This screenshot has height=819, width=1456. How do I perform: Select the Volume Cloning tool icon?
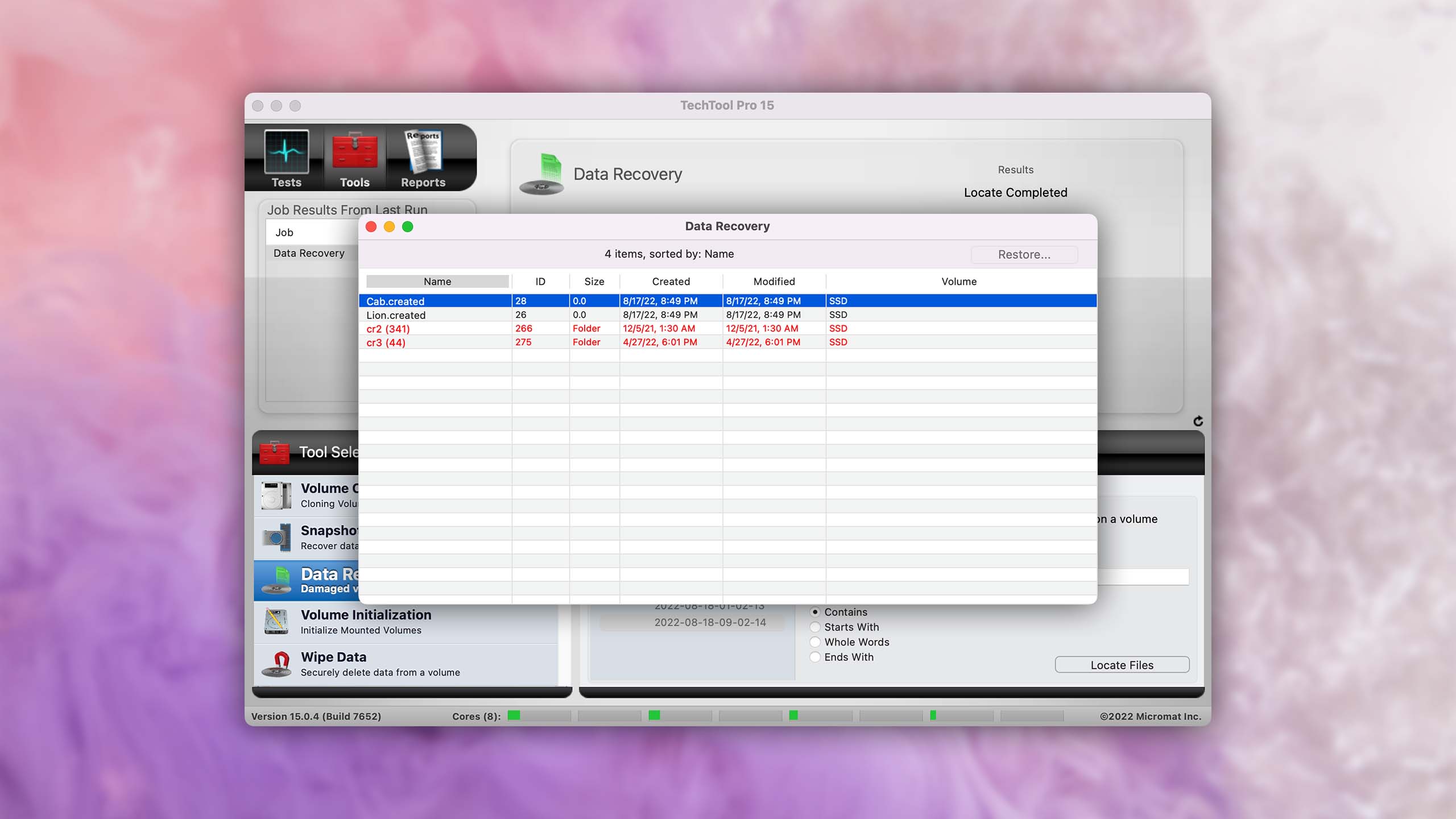pos(276,495)
